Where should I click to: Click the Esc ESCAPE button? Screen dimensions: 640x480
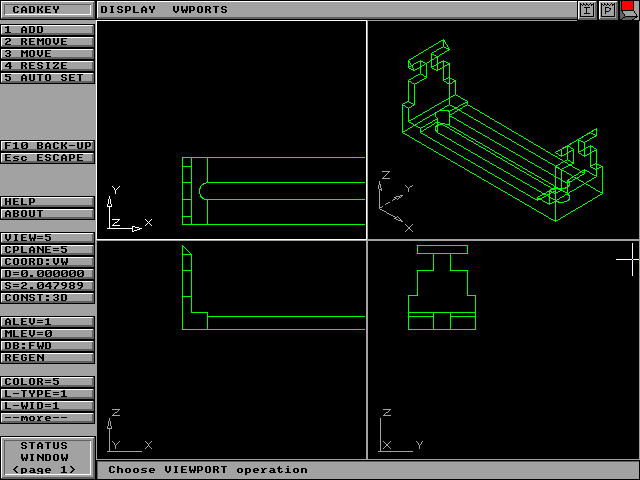coord(48,158)
